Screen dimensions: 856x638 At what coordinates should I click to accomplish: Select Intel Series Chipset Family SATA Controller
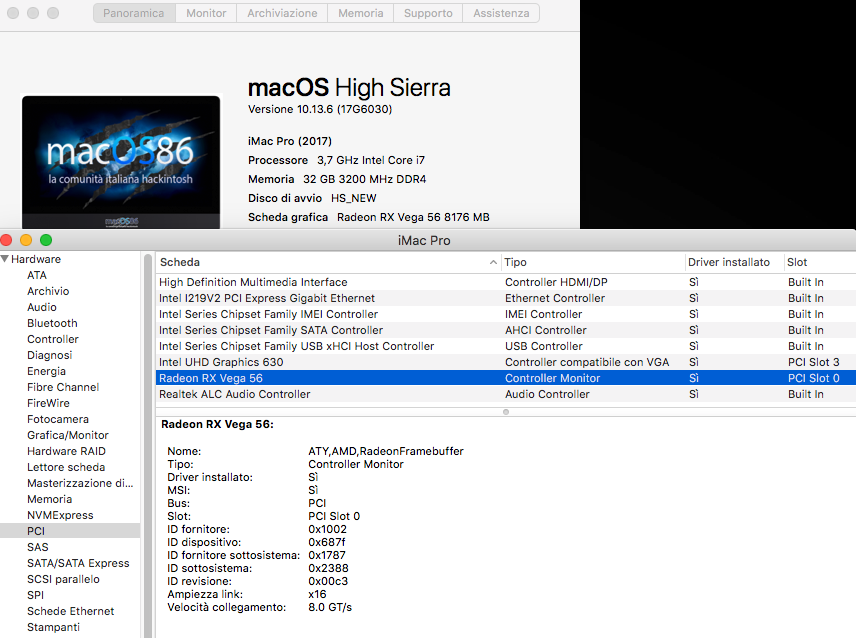point(506,330)
